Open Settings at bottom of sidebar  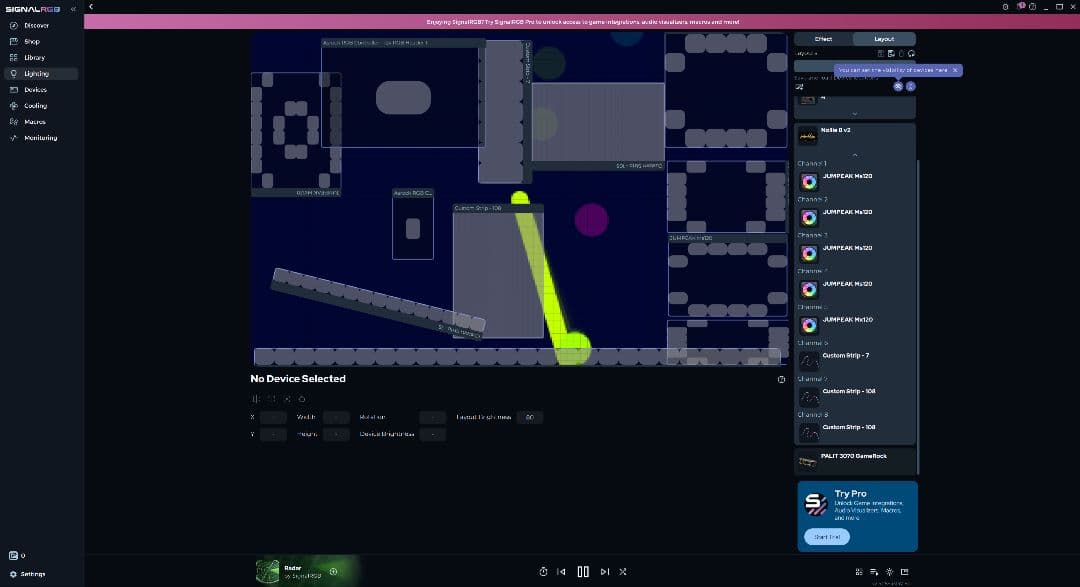tap(33, 574)
